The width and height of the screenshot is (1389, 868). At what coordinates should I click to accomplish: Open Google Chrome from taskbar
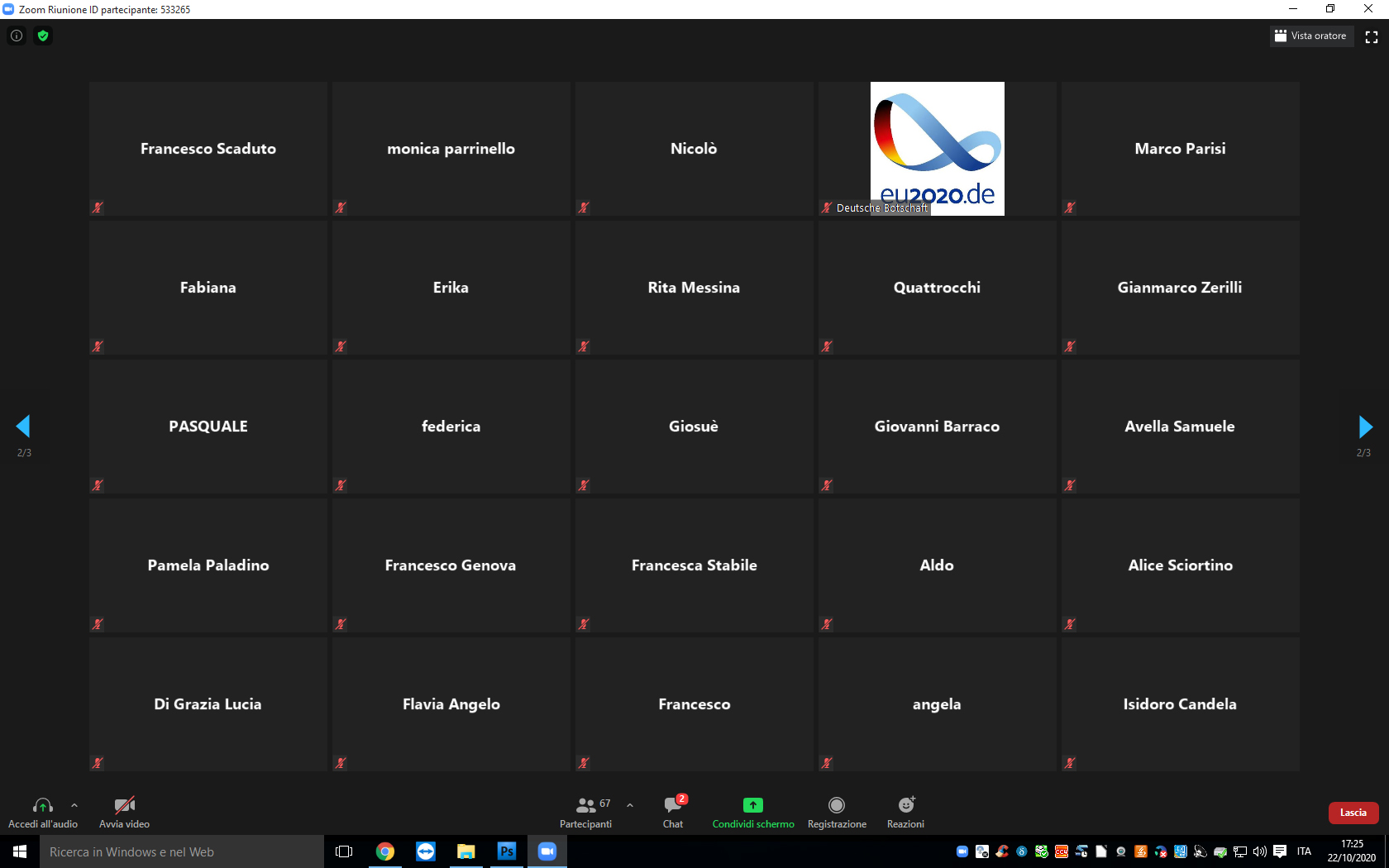[385, 851]
